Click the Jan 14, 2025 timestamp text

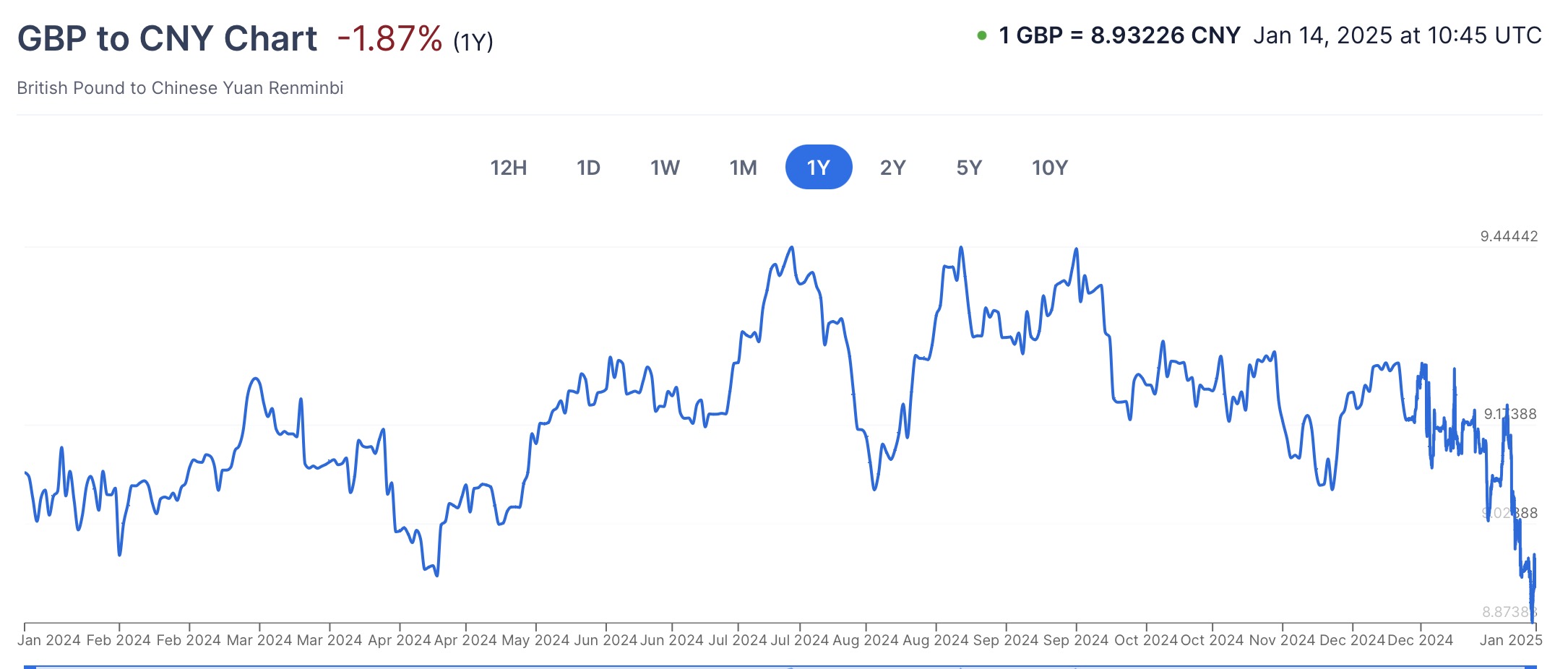[x=1397, y=35]
